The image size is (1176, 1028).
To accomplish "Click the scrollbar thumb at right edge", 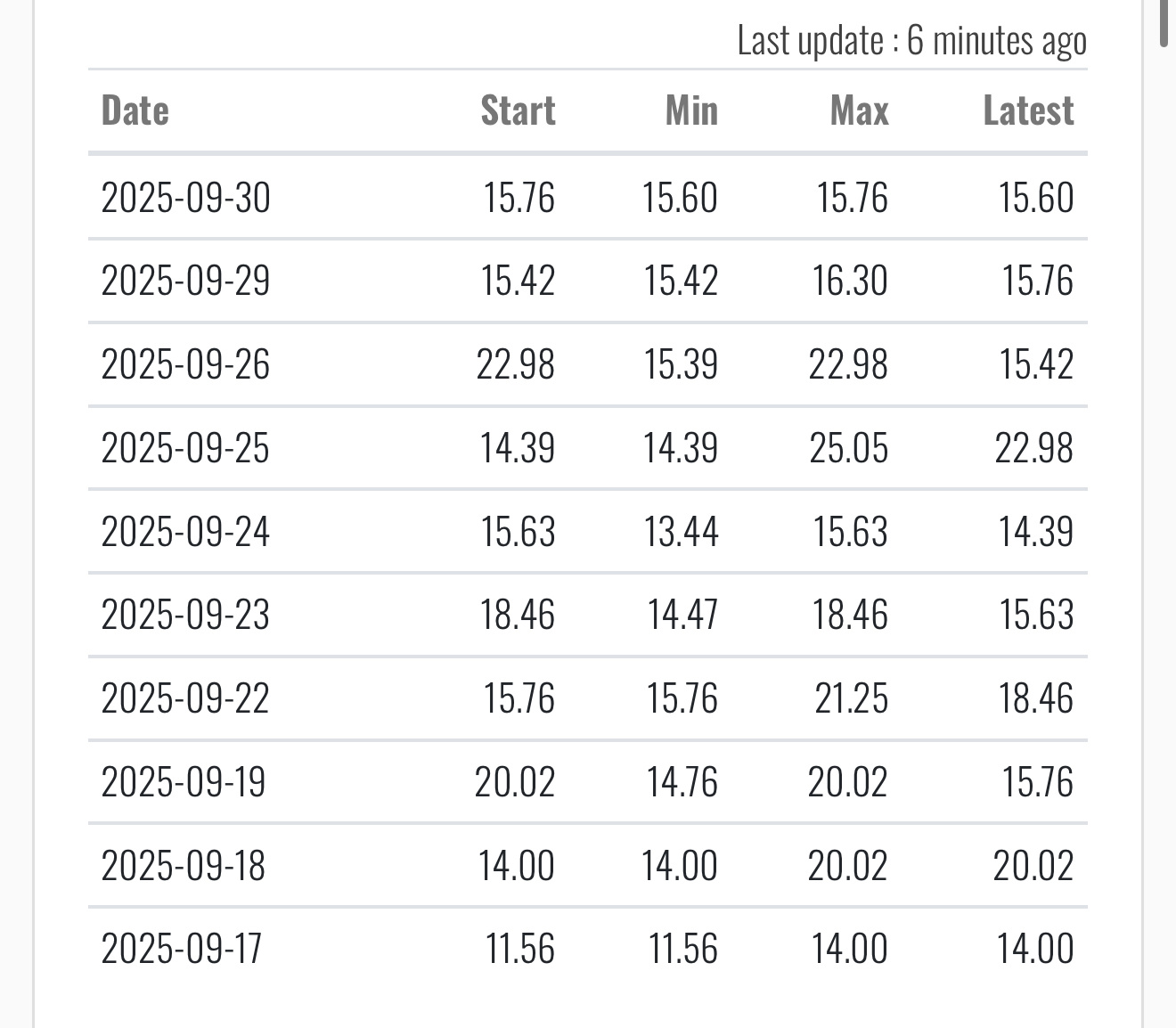I will tap(1164, 21).
